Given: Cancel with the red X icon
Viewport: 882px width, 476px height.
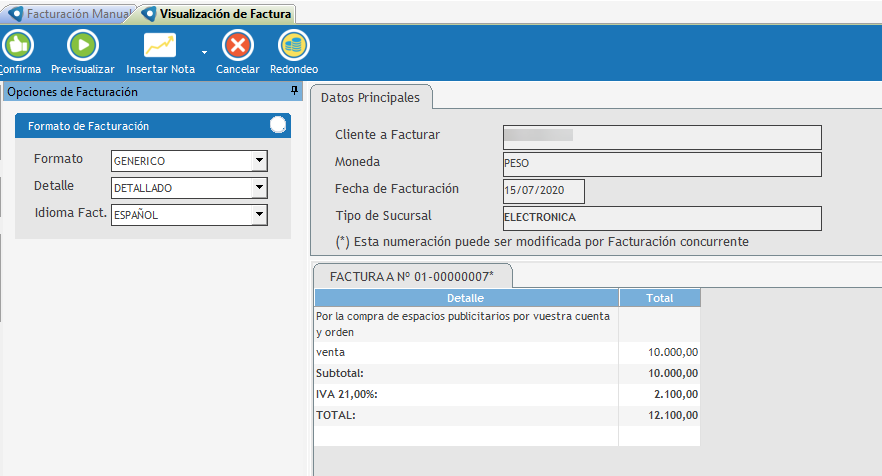Looking at the screenshot, I should [237, 45].
